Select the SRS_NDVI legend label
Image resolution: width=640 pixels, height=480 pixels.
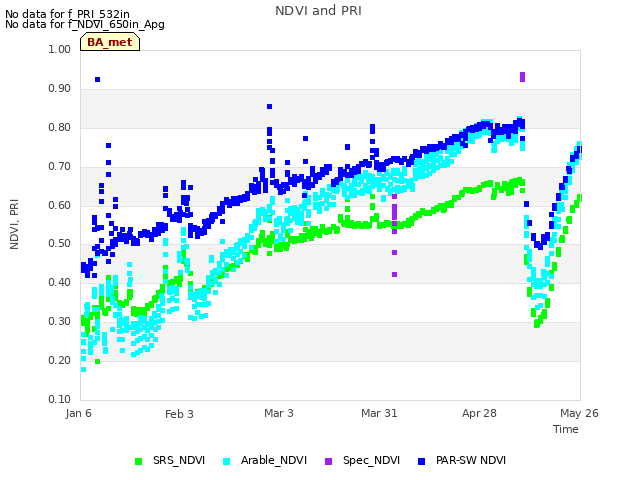coord(179,460)
